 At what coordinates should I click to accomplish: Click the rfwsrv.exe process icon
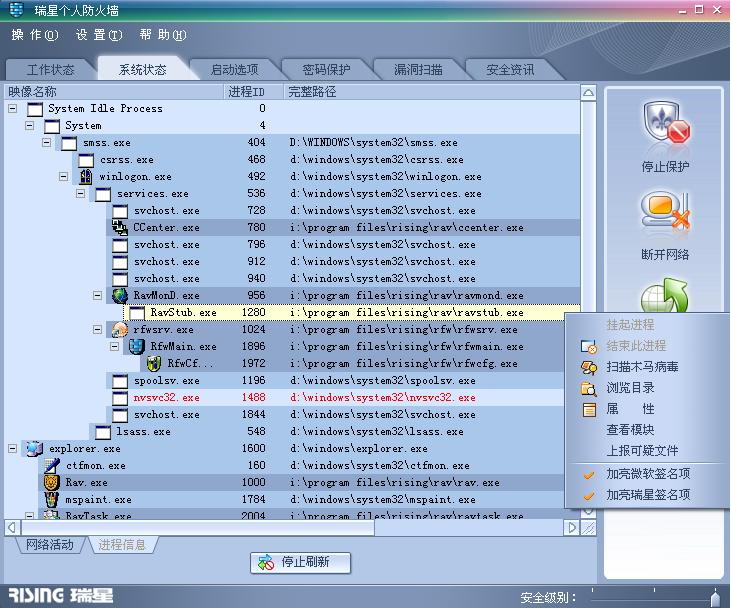coord(120,330)
